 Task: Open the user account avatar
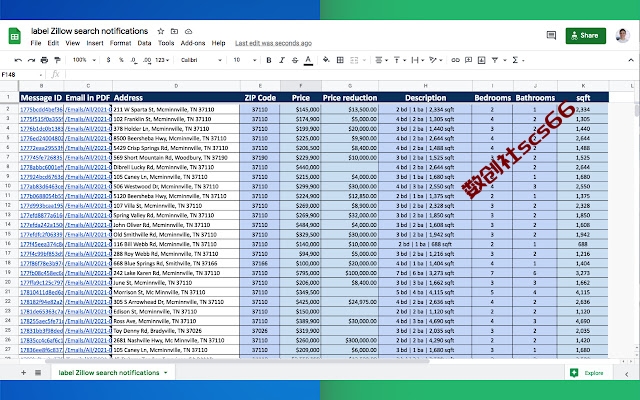tap(622, 36)
